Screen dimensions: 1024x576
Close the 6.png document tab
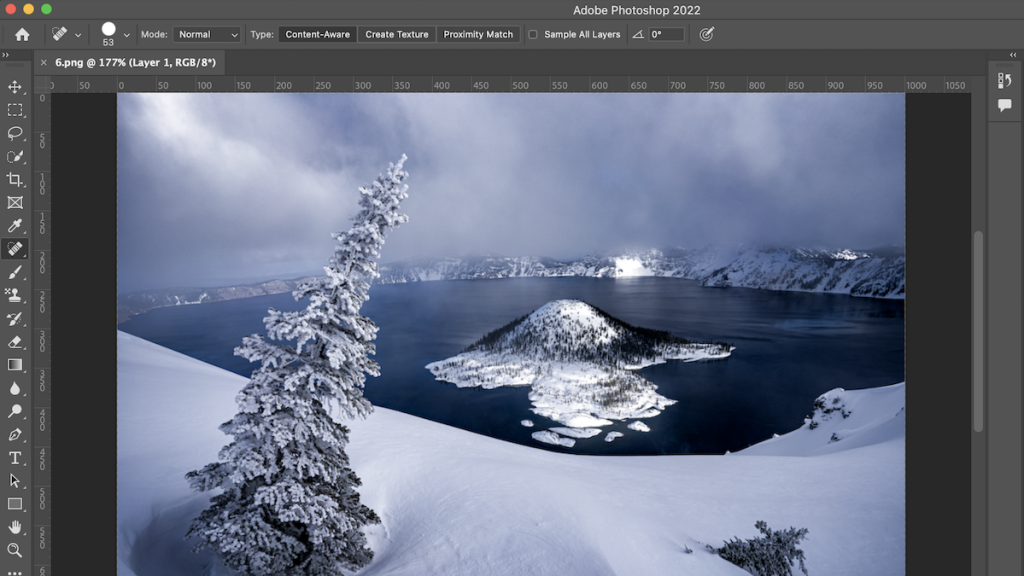(44, 62)
